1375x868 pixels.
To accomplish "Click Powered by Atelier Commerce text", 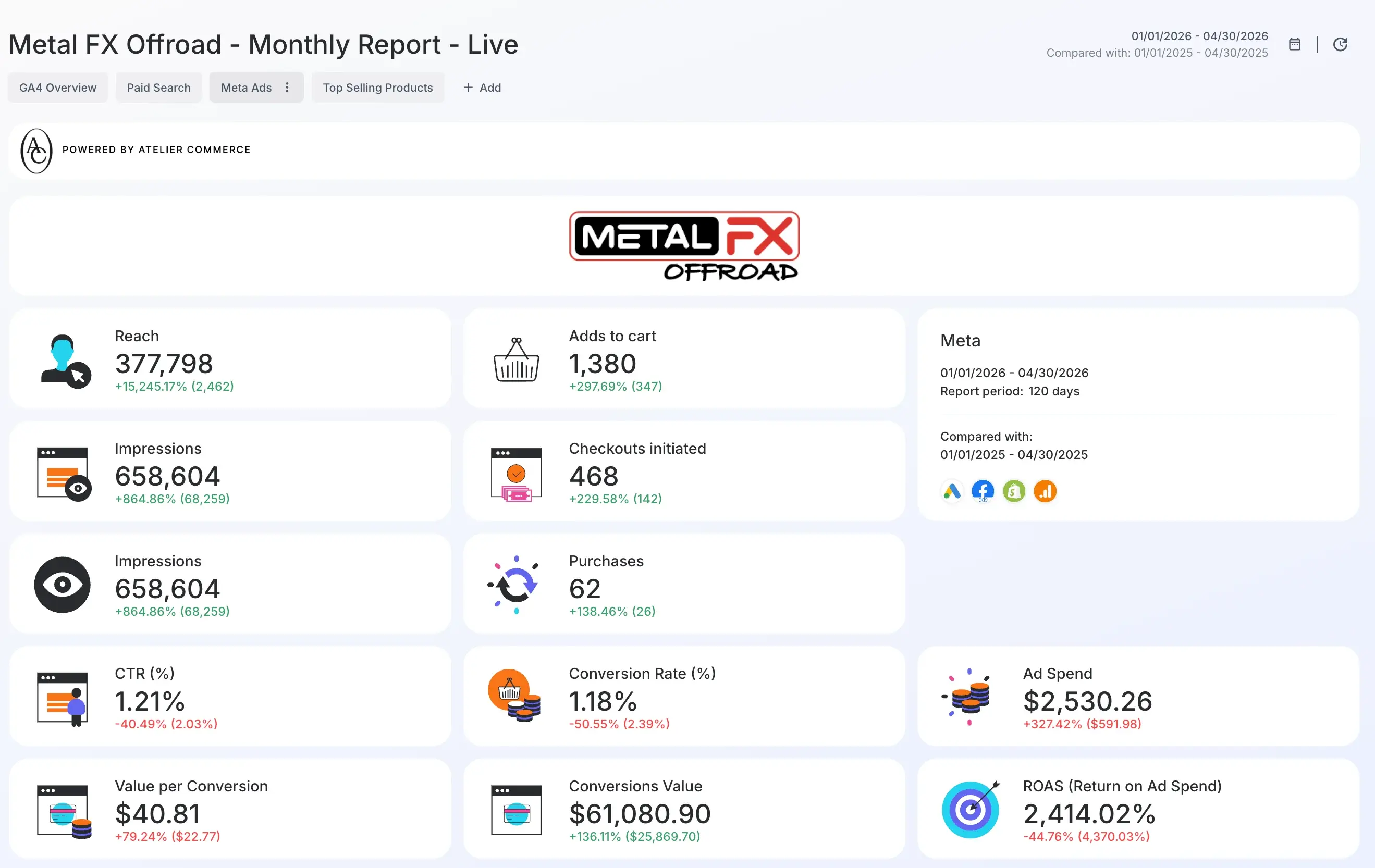I will point(156,150).
